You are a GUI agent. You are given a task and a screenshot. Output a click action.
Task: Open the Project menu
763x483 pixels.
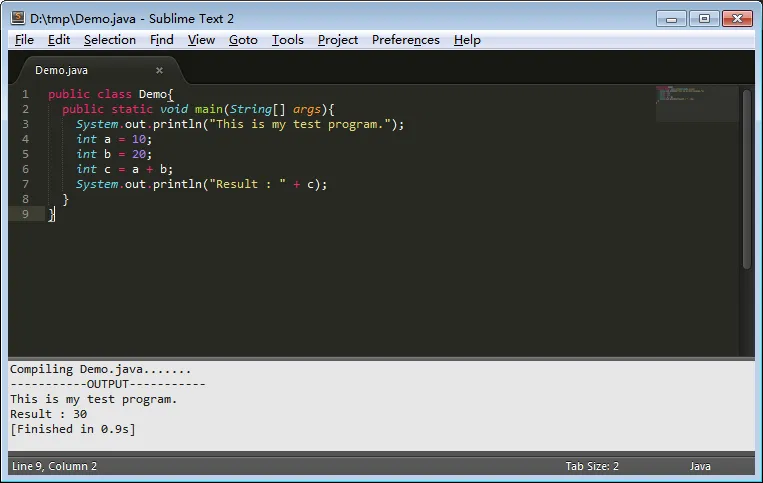click(x=338, y=40)
